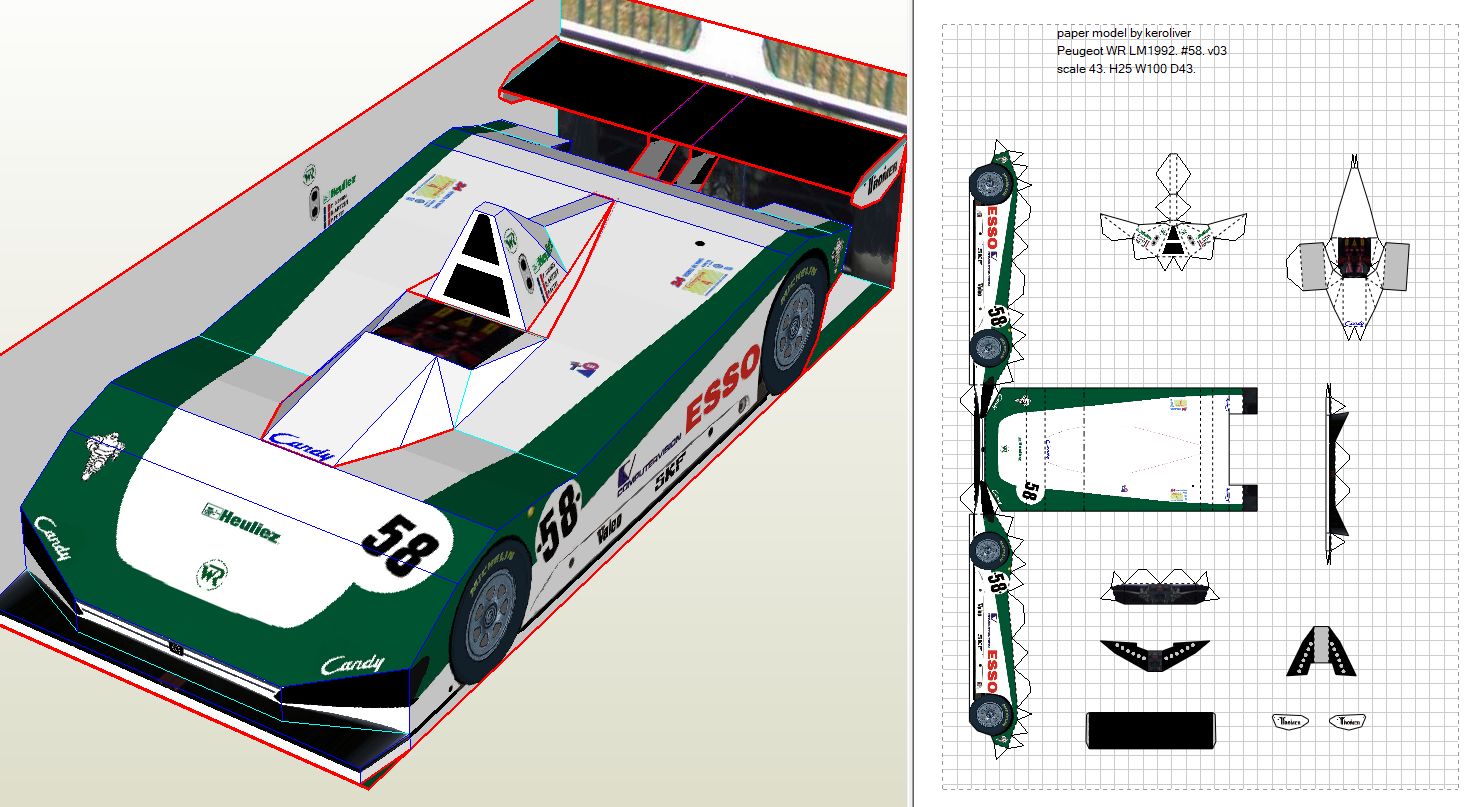Select the black rectangular part in the pattern
The height and width of the screenshot is (807, 1482).
point(1150,729)
